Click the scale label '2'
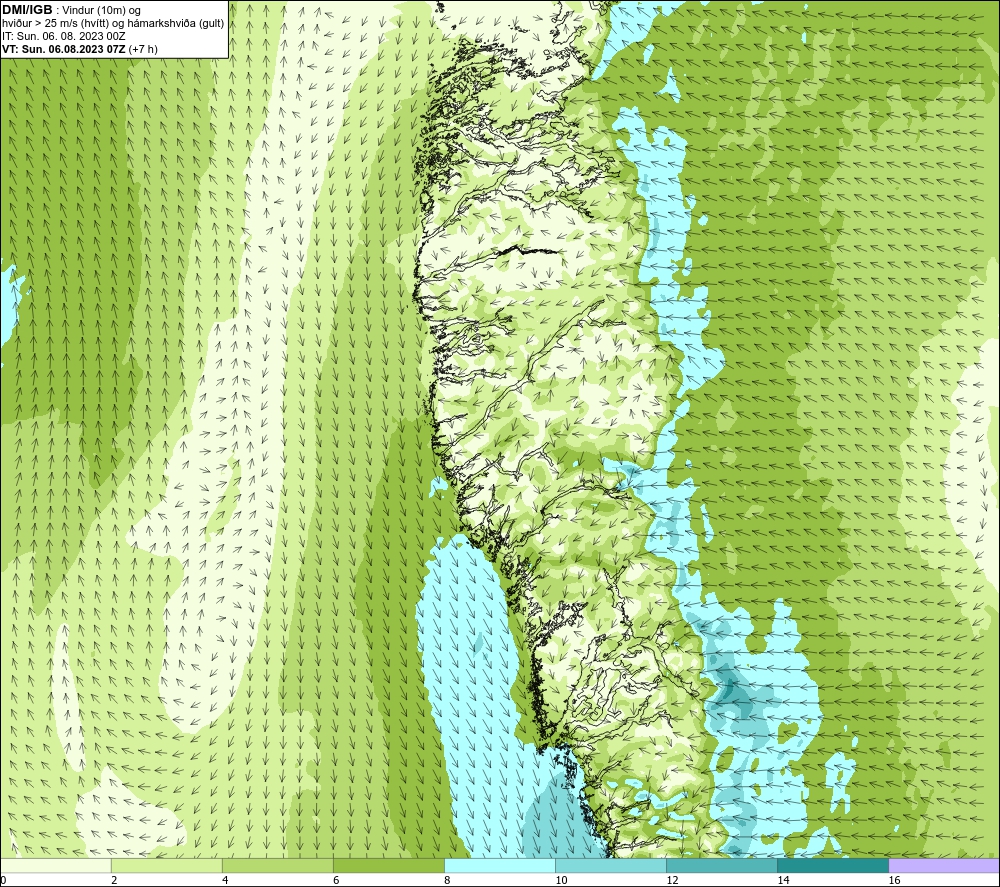Screen dimensions: 1000x887 (x=114, y=880)
